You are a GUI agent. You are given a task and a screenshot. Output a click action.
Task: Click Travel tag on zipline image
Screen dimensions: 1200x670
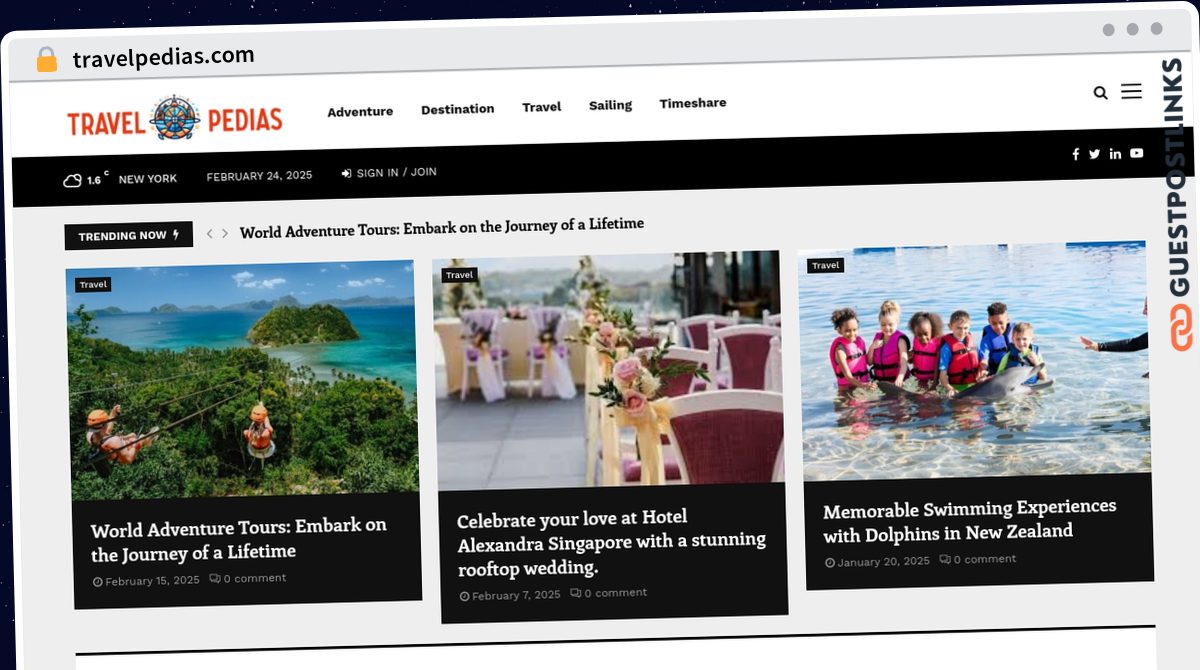pos(93,285)
